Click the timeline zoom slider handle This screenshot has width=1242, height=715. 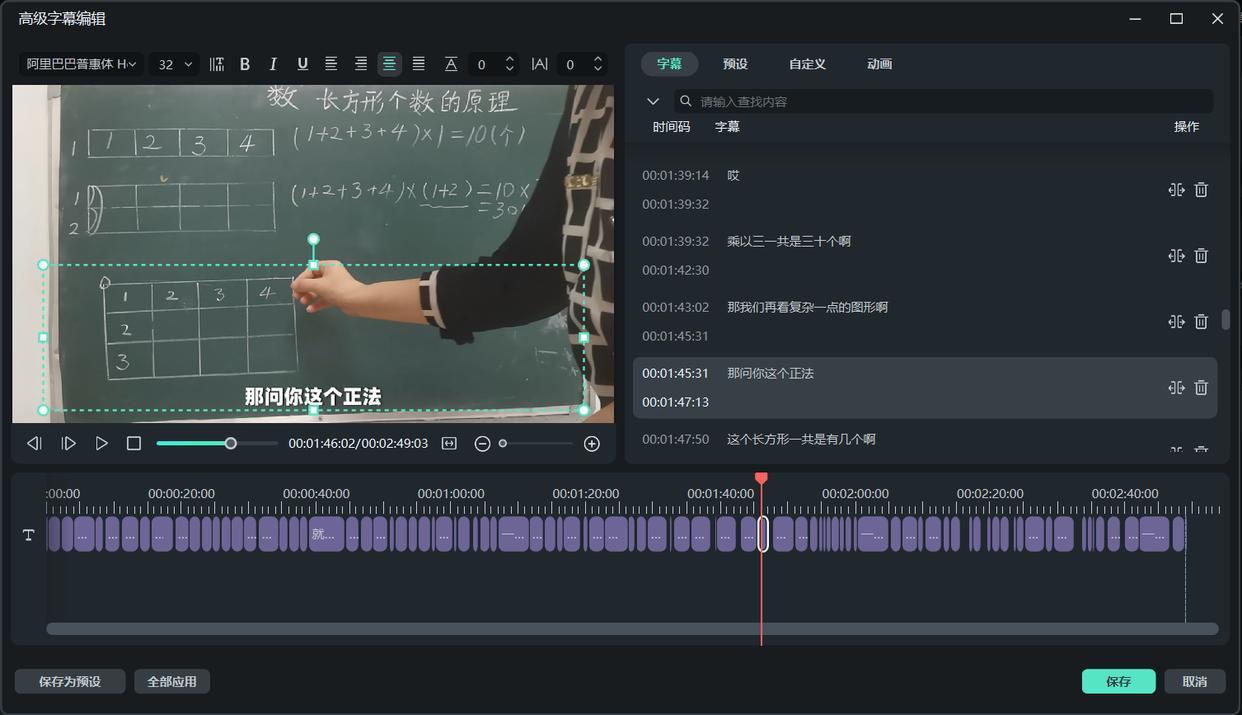[503, 443]
